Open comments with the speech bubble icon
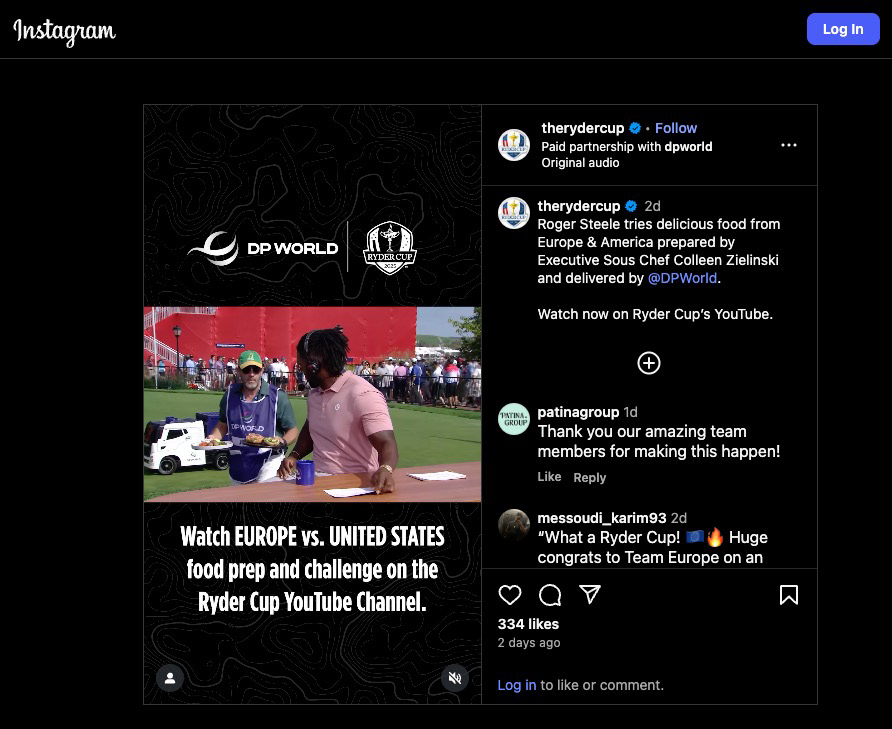This screenshot has width=892, height=729. point(550,595)
